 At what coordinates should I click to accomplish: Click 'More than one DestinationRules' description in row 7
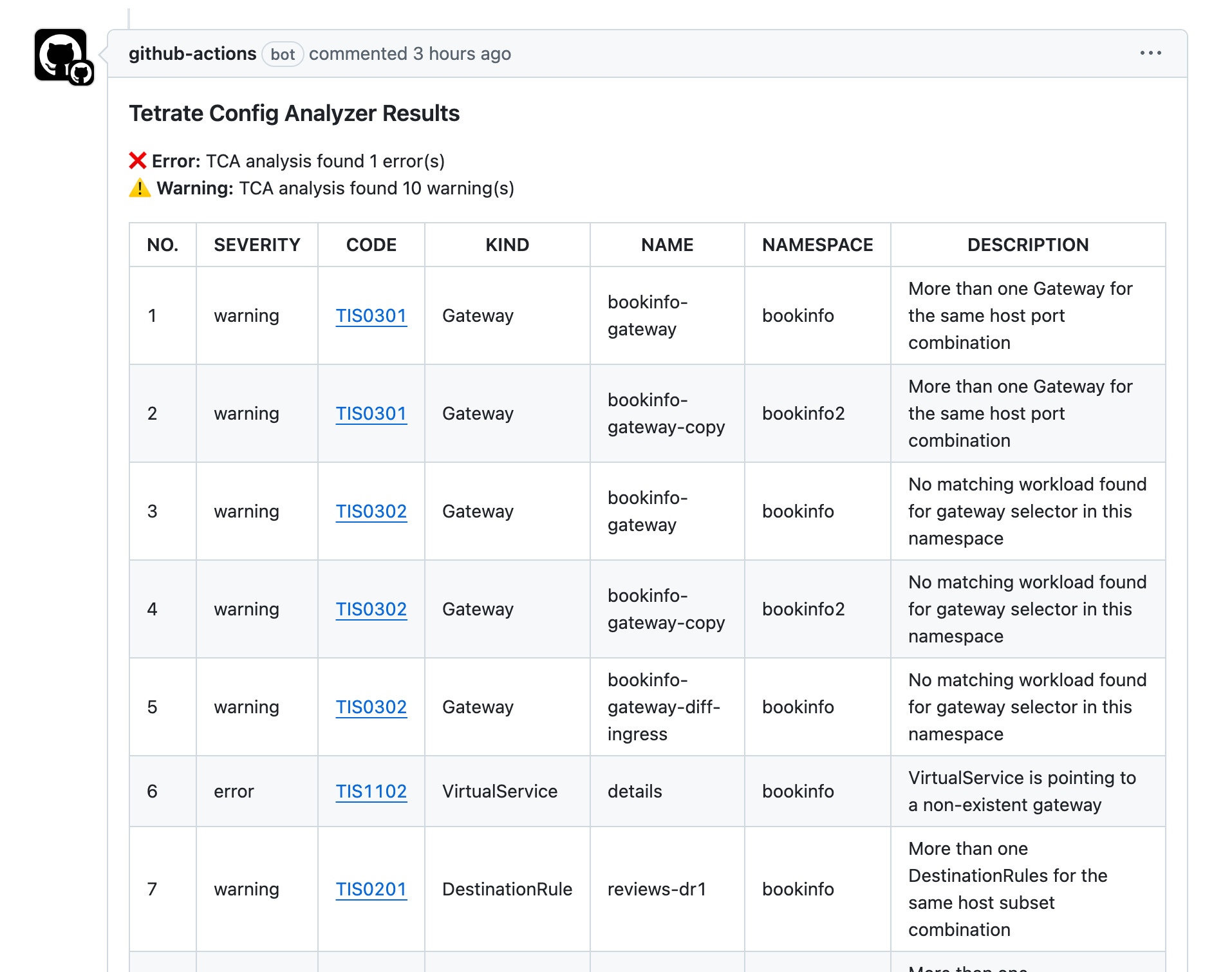(1007, 889)
